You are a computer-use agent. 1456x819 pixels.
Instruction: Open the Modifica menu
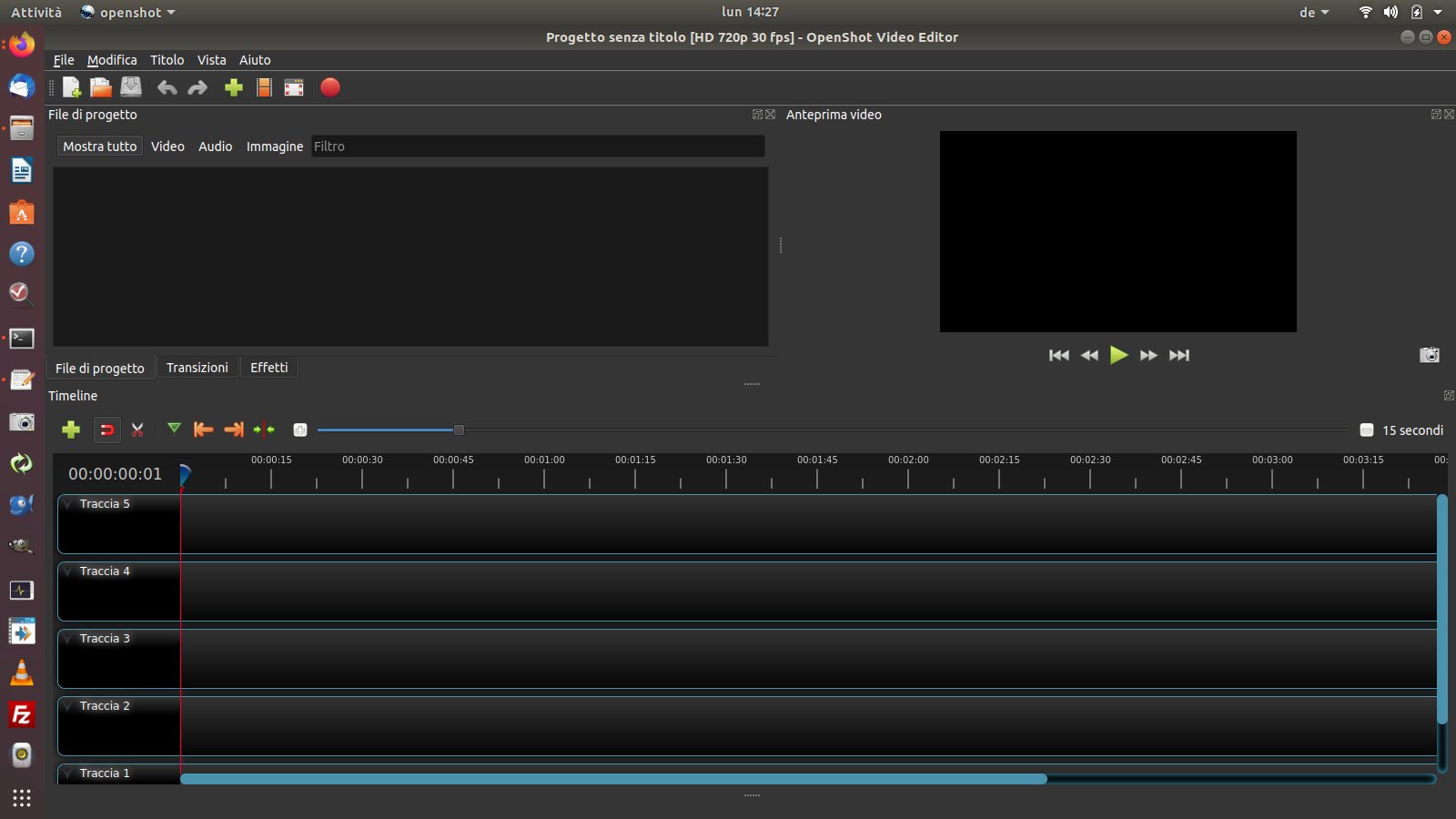tap(112, 60)
